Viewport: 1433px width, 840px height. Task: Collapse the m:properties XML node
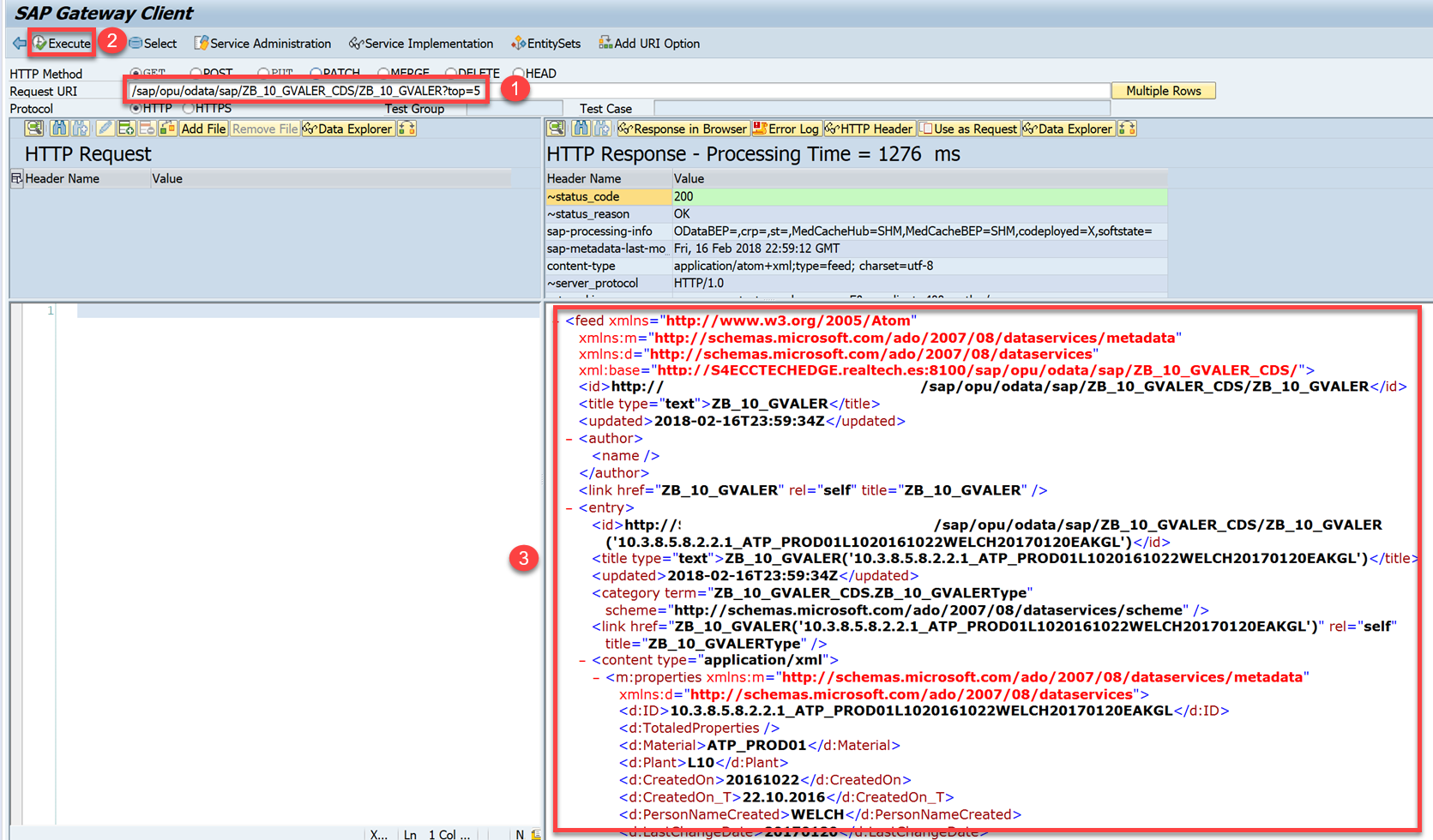596,677
